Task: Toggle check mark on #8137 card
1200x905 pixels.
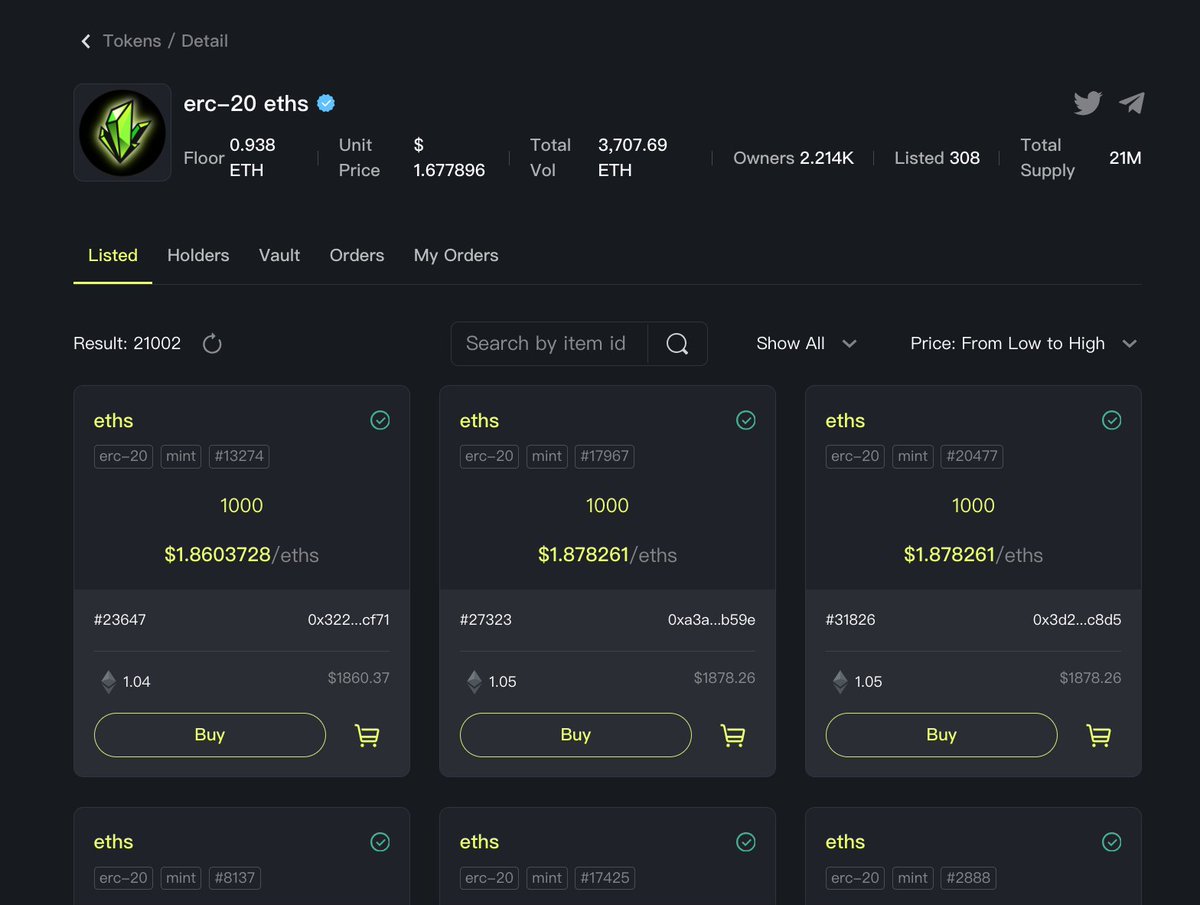Action: 380,843
